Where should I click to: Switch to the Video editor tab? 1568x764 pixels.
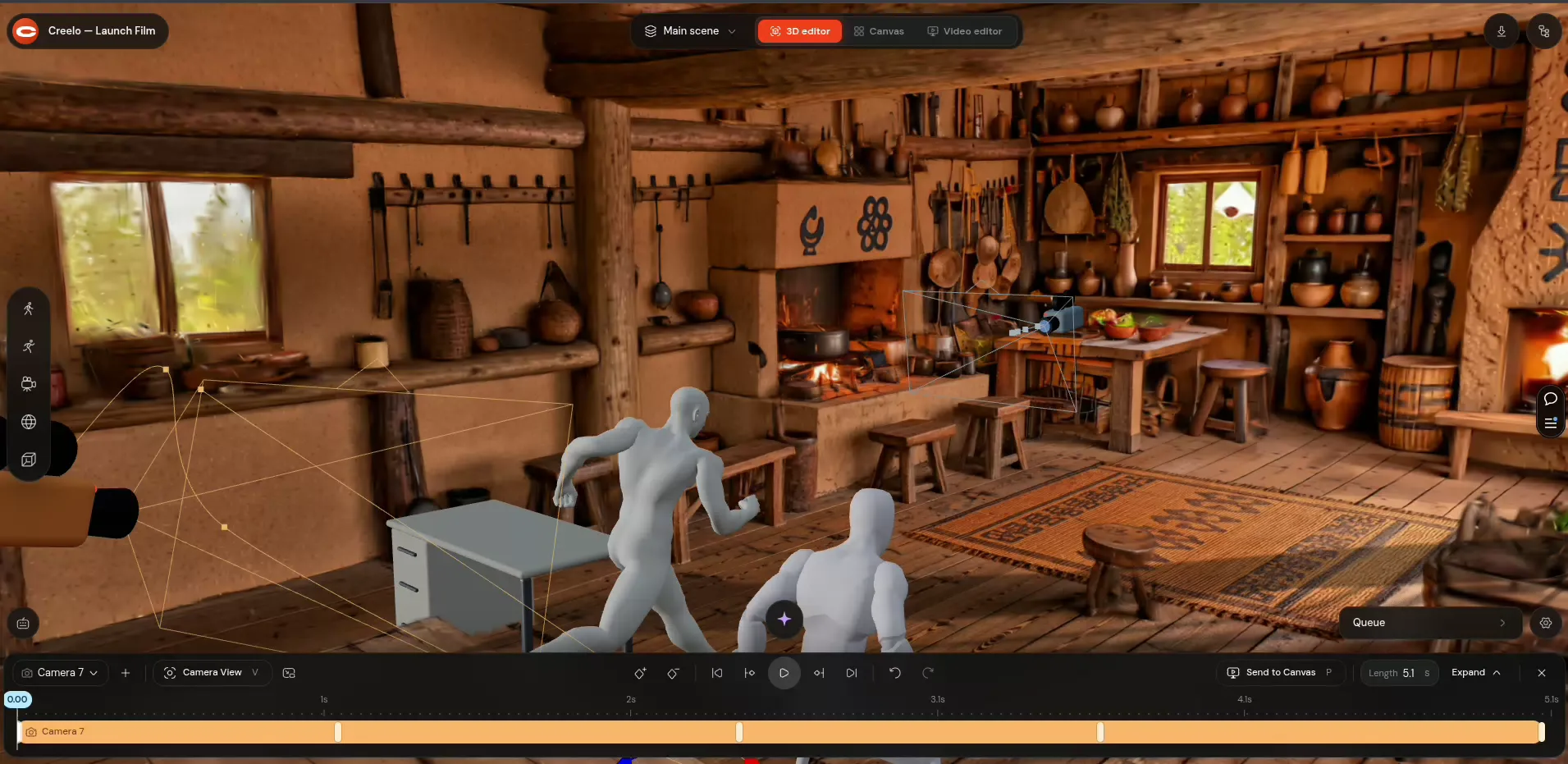coord(965,31)
